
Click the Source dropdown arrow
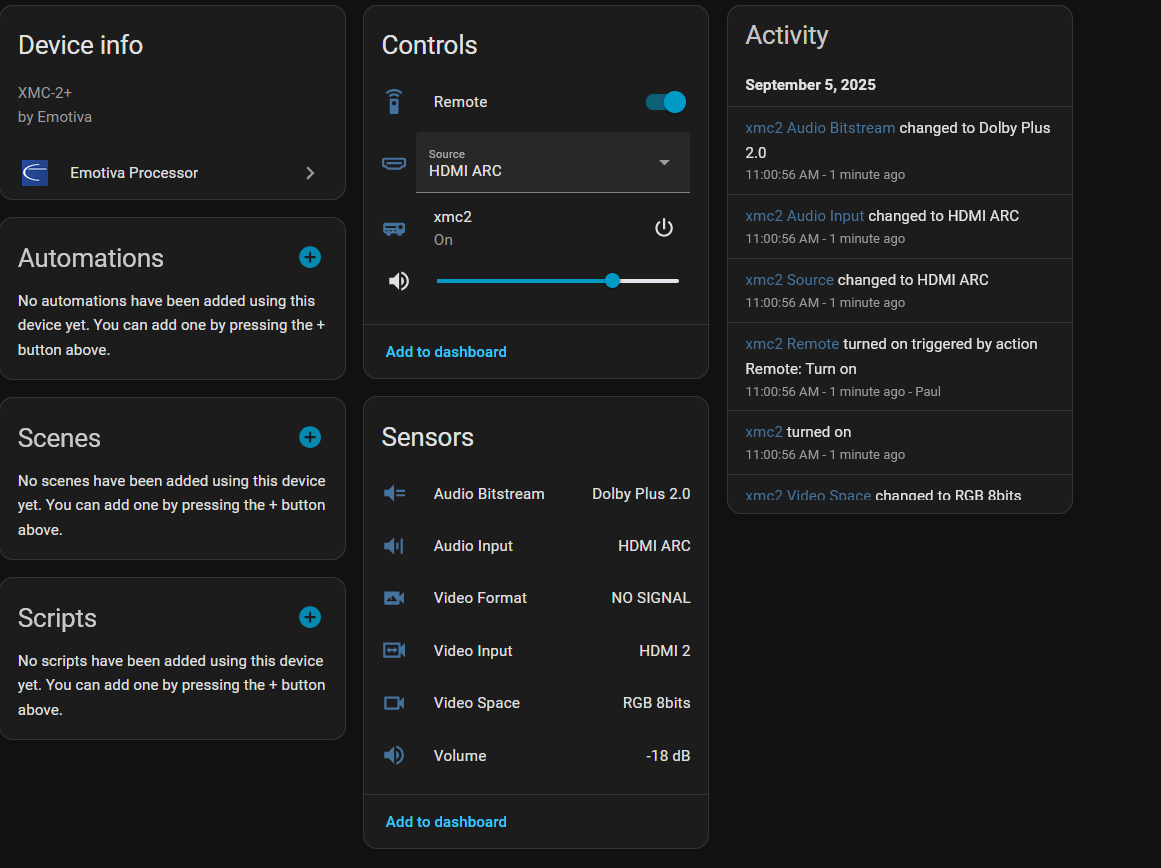point(664,163)
